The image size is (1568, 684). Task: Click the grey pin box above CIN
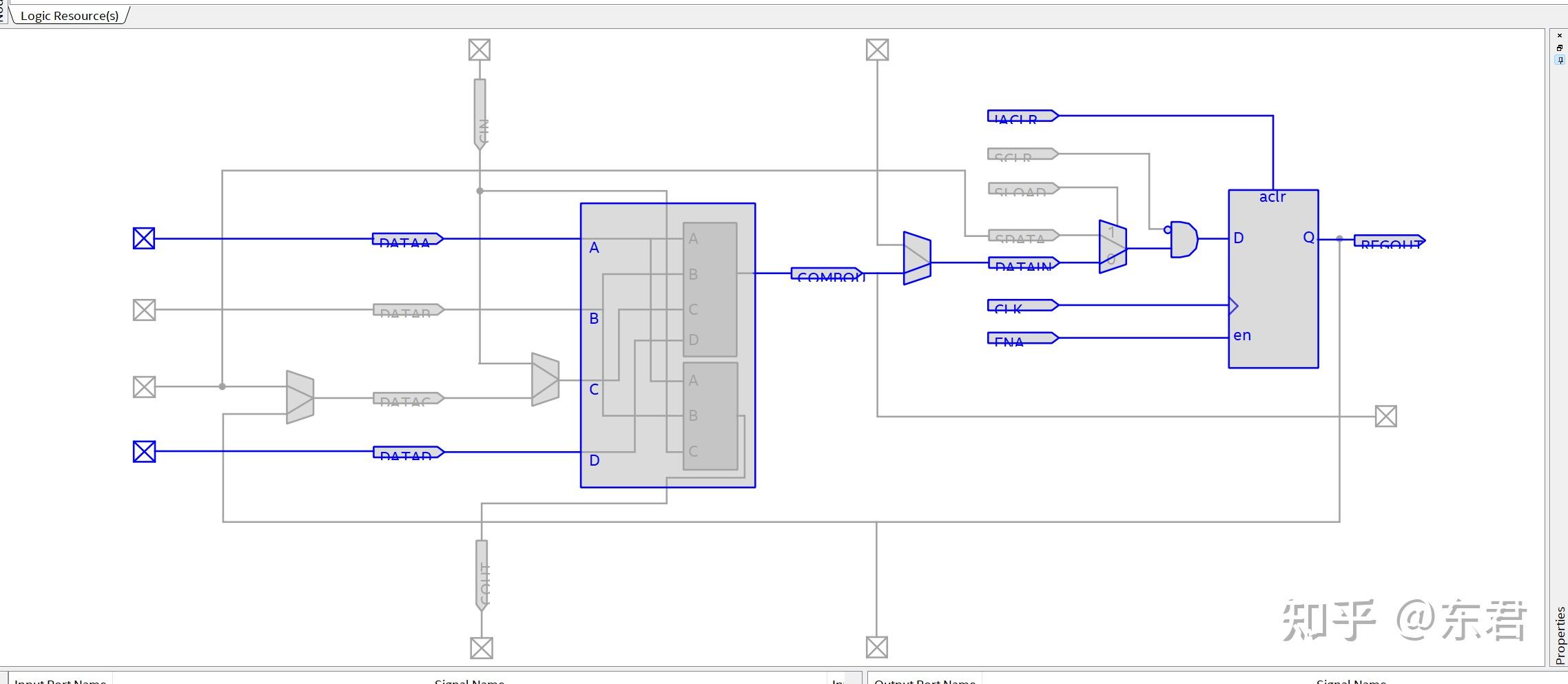coord(479,50)
